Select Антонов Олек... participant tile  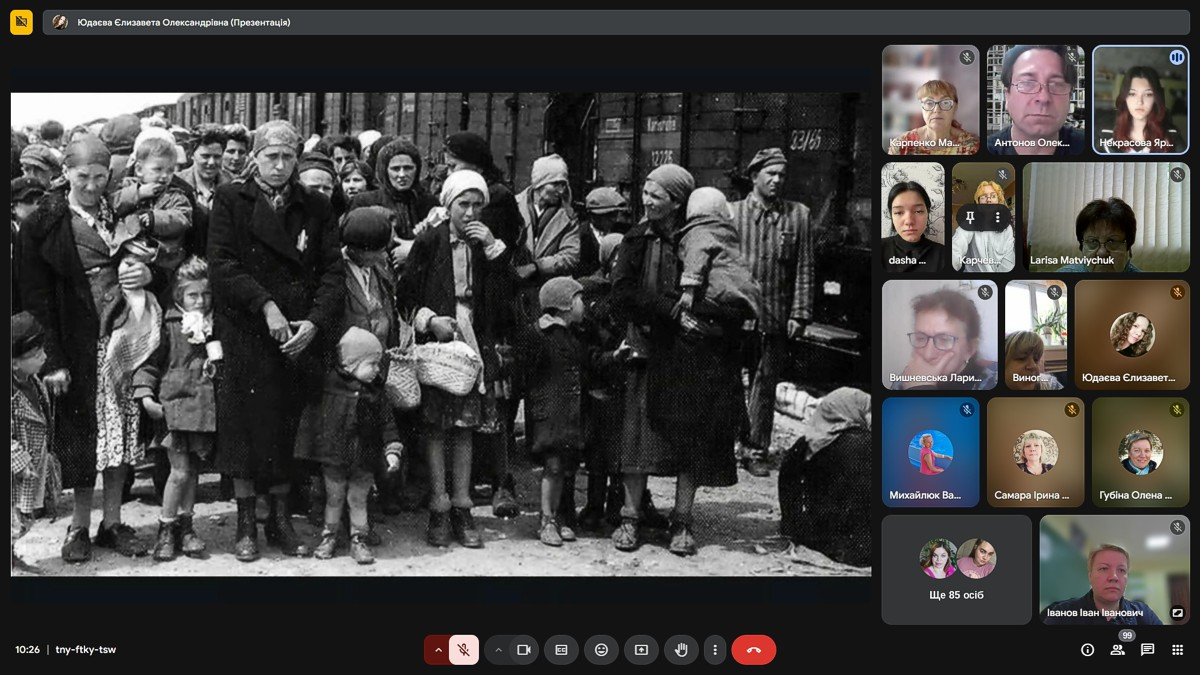click(1036, 100)
